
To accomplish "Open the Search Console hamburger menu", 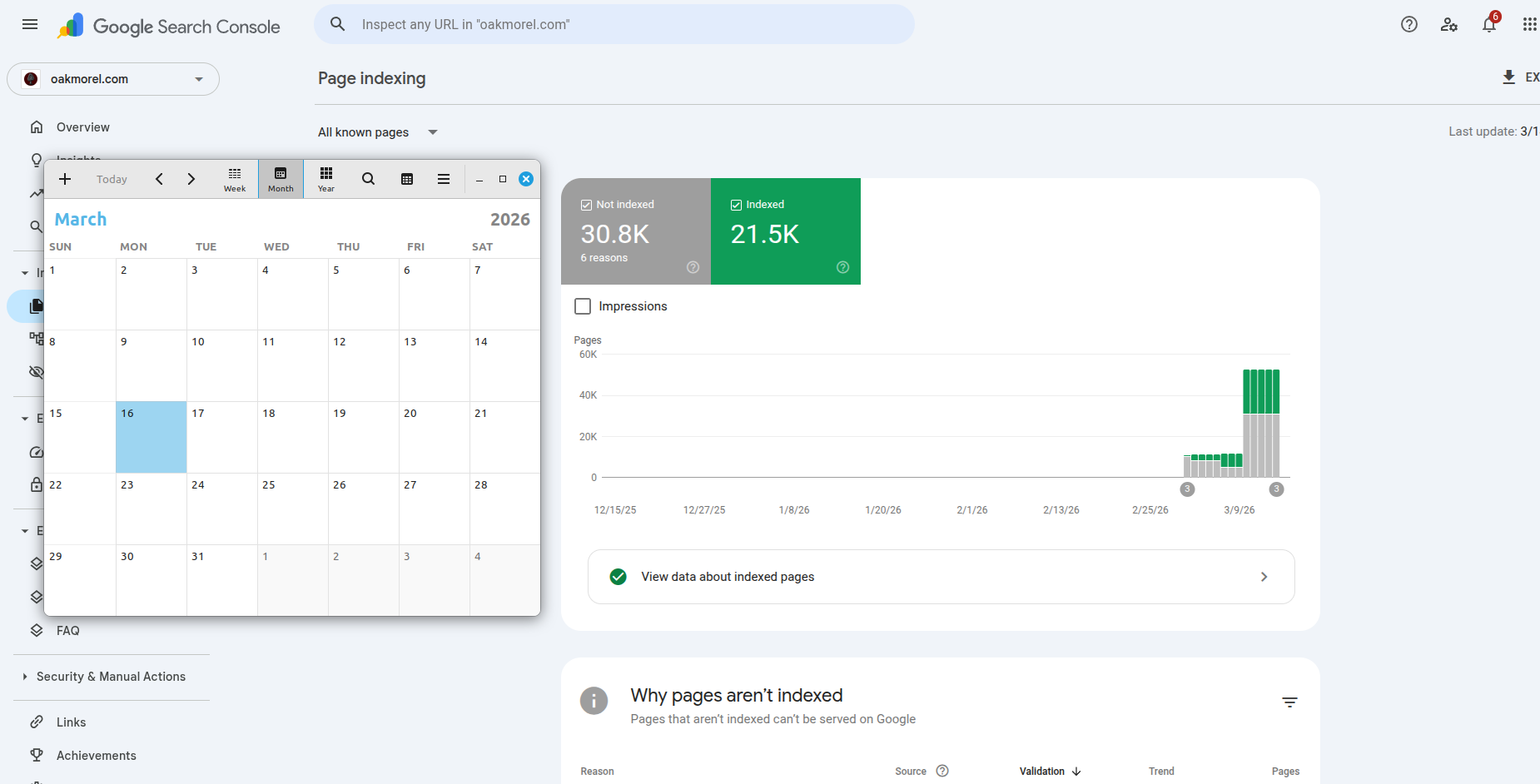I will pos(30,24).
